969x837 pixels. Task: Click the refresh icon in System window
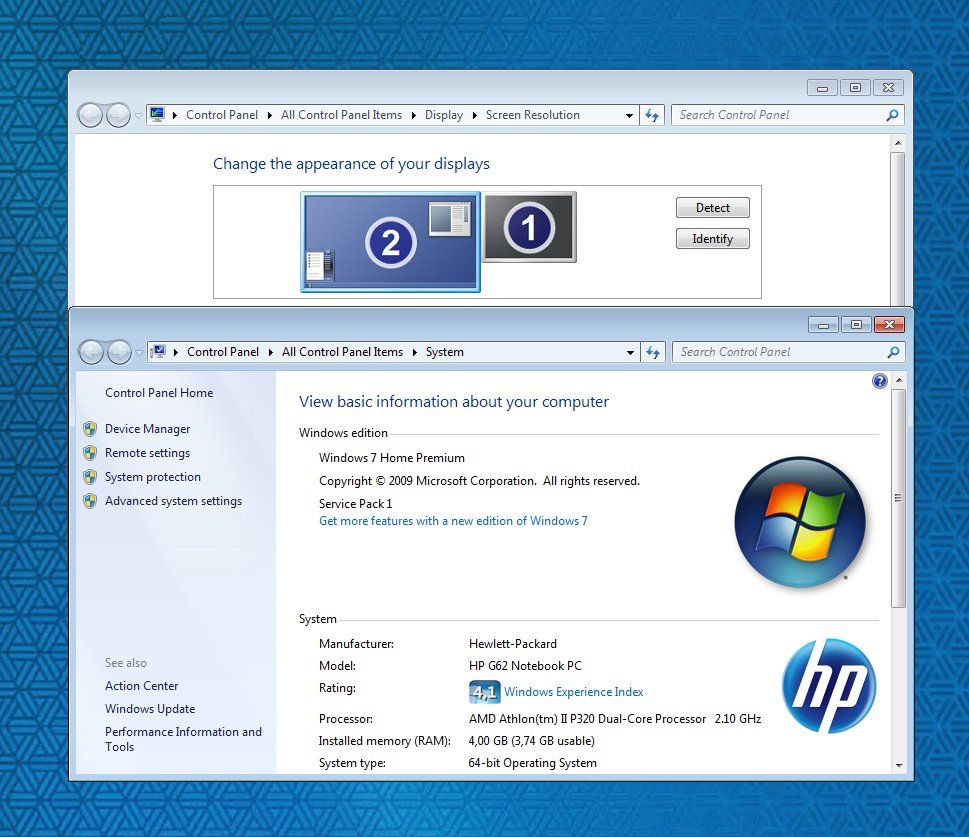(x=653, y=352)
